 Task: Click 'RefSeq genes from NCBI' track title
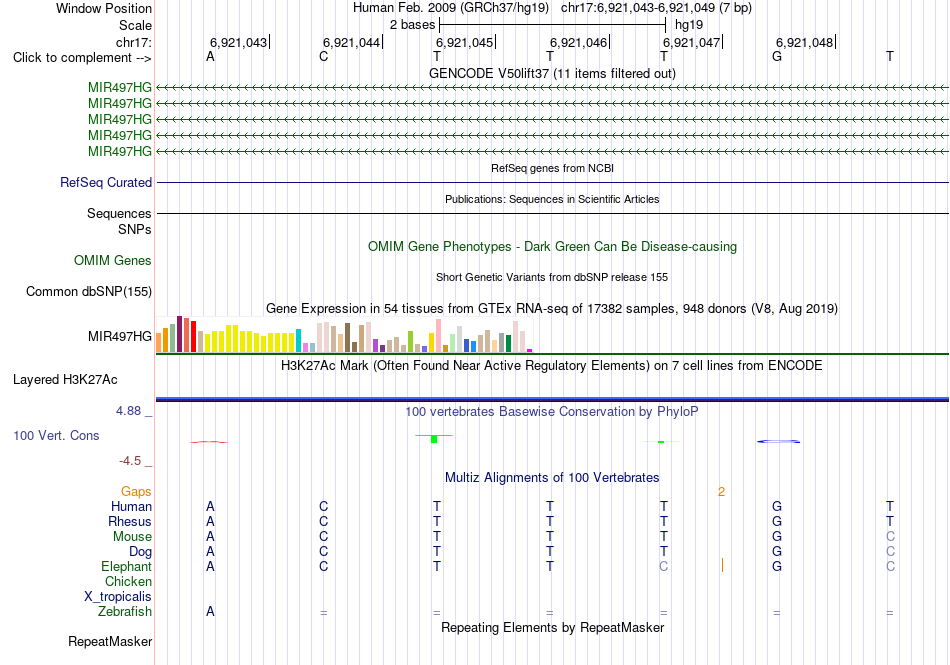[552, 168]
